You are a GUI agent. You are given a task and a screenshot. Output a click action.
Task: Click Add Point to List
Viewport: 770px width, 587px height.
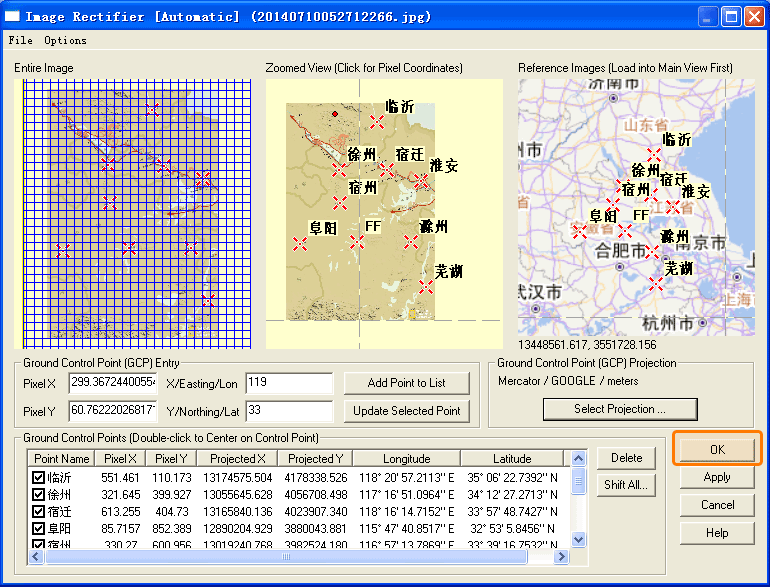407,383
